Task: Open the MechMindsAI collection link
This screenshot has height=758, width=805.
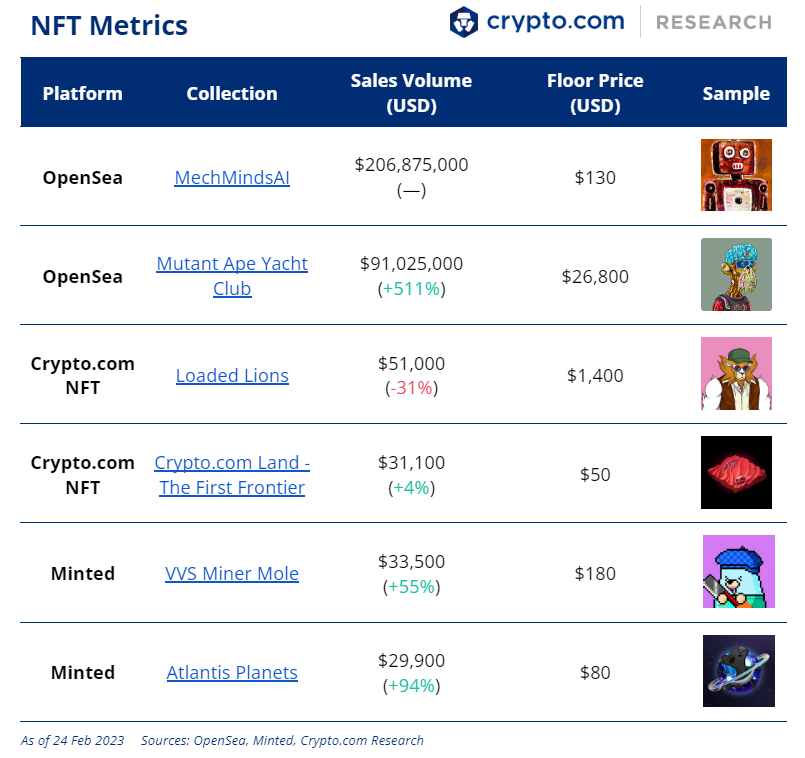Action: pos(232,178)
